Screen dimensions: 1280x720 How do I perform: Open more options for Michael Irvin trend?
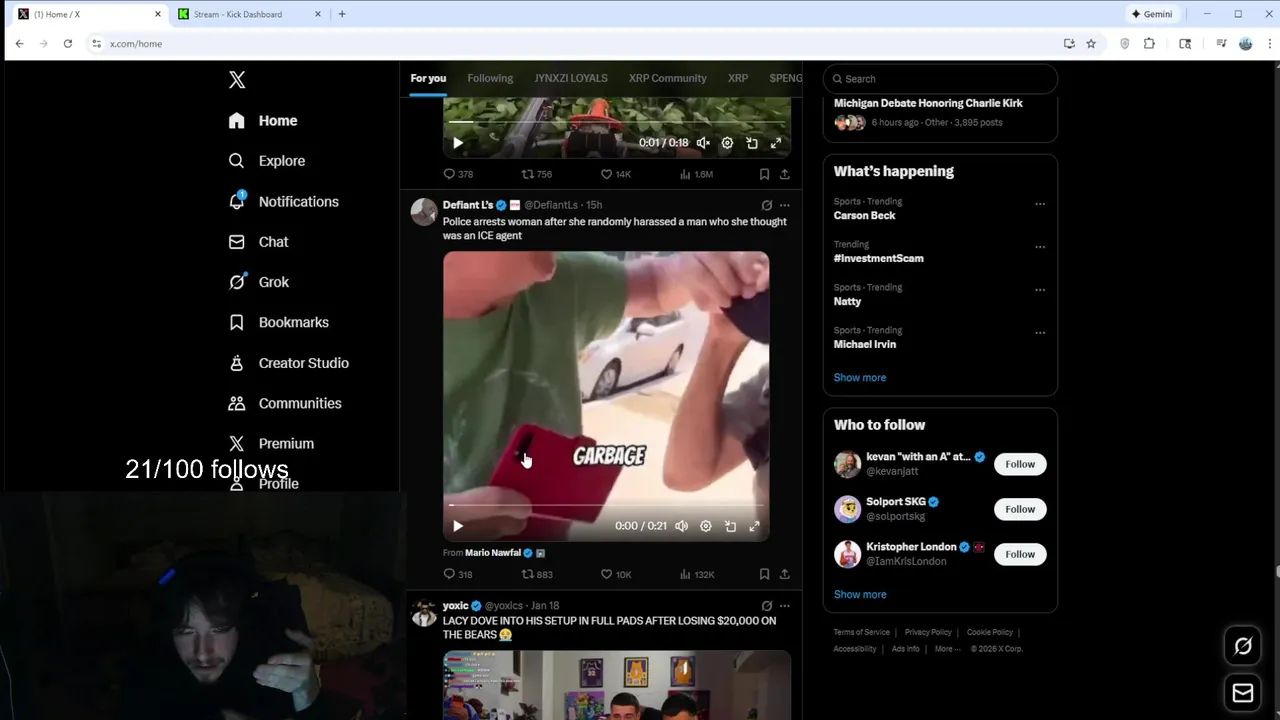(x=1040, y=333)
